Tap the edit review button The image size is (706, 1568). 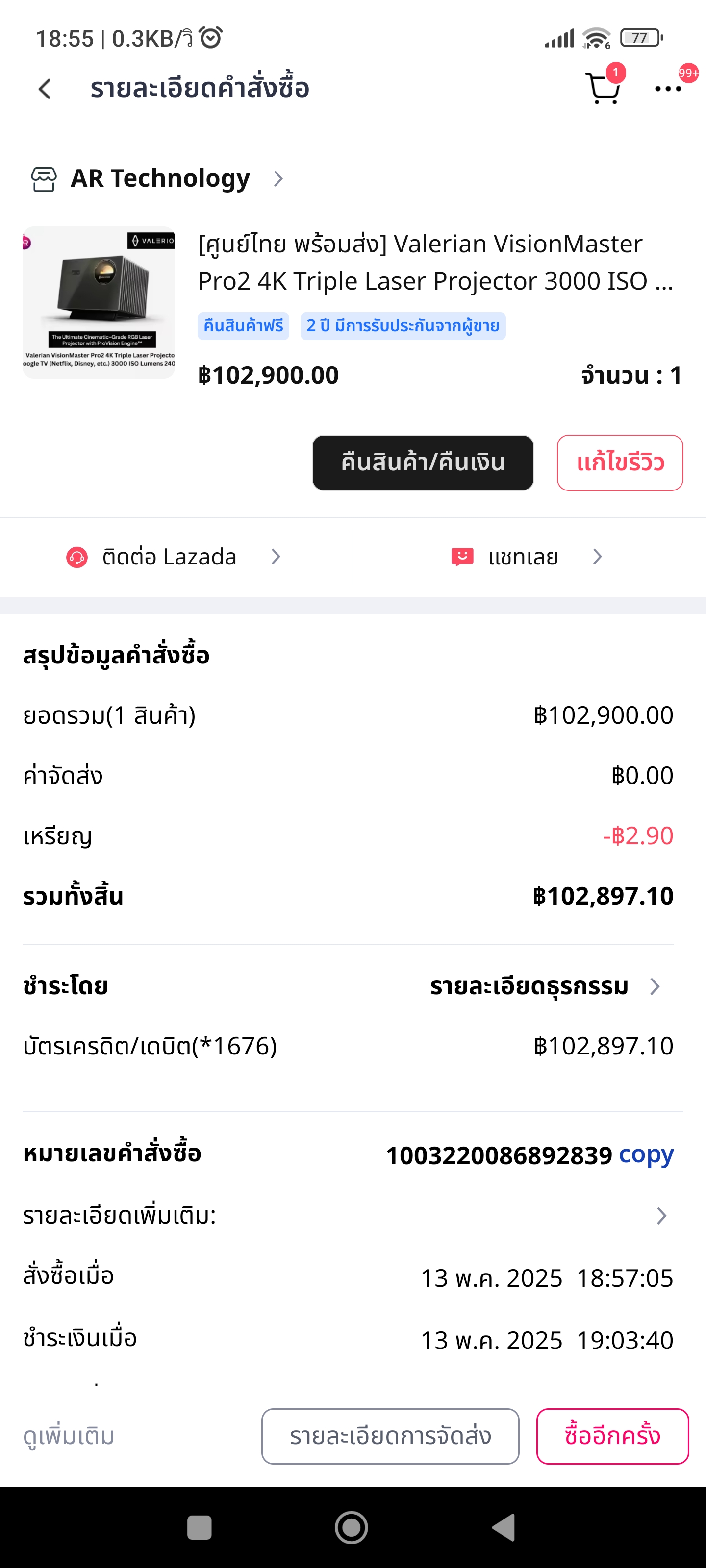pyautogui.click(x=620, y=463)
